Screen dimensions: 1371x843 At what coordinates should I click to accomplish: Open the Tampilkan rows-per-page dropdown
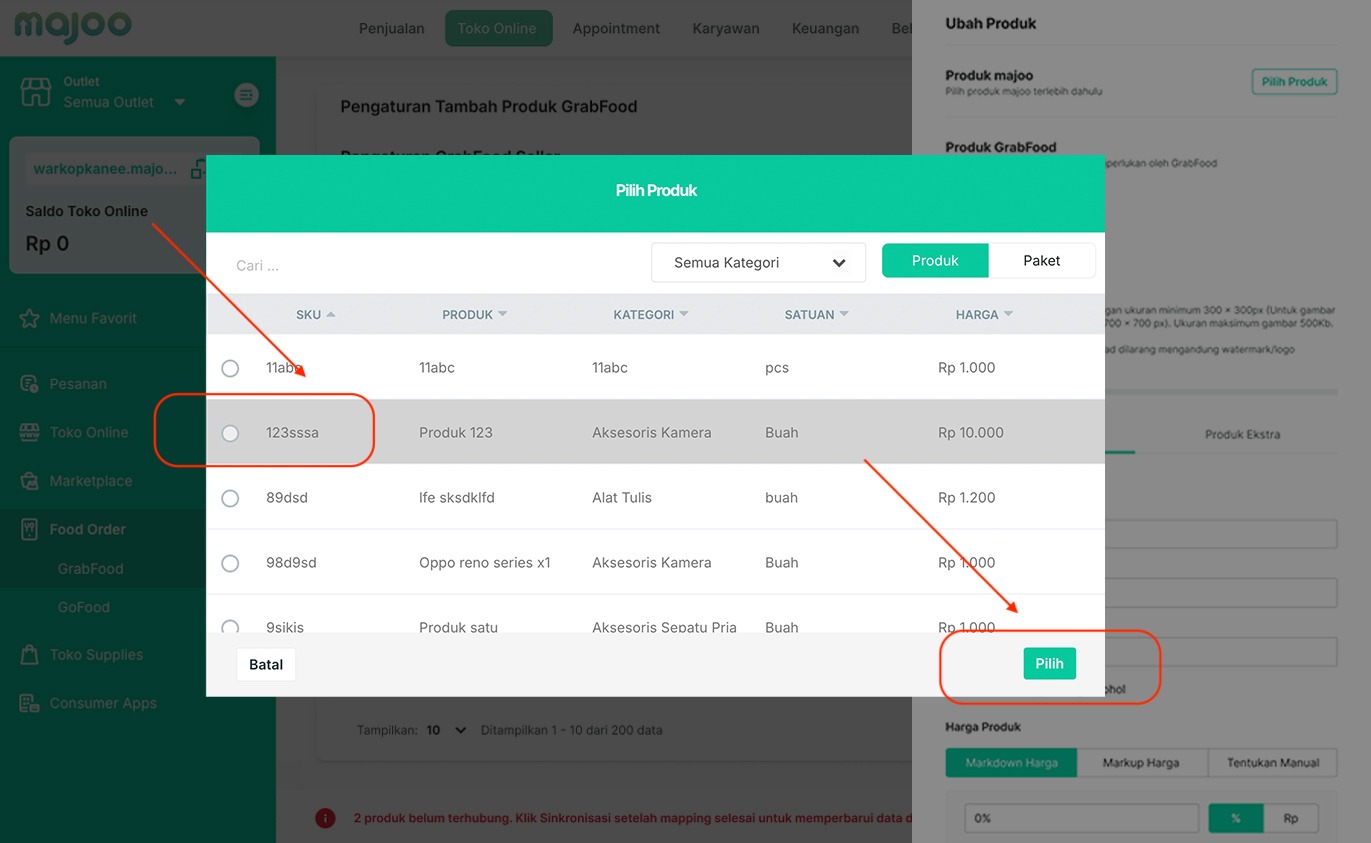pyautogui.click(x=447, y=730)
